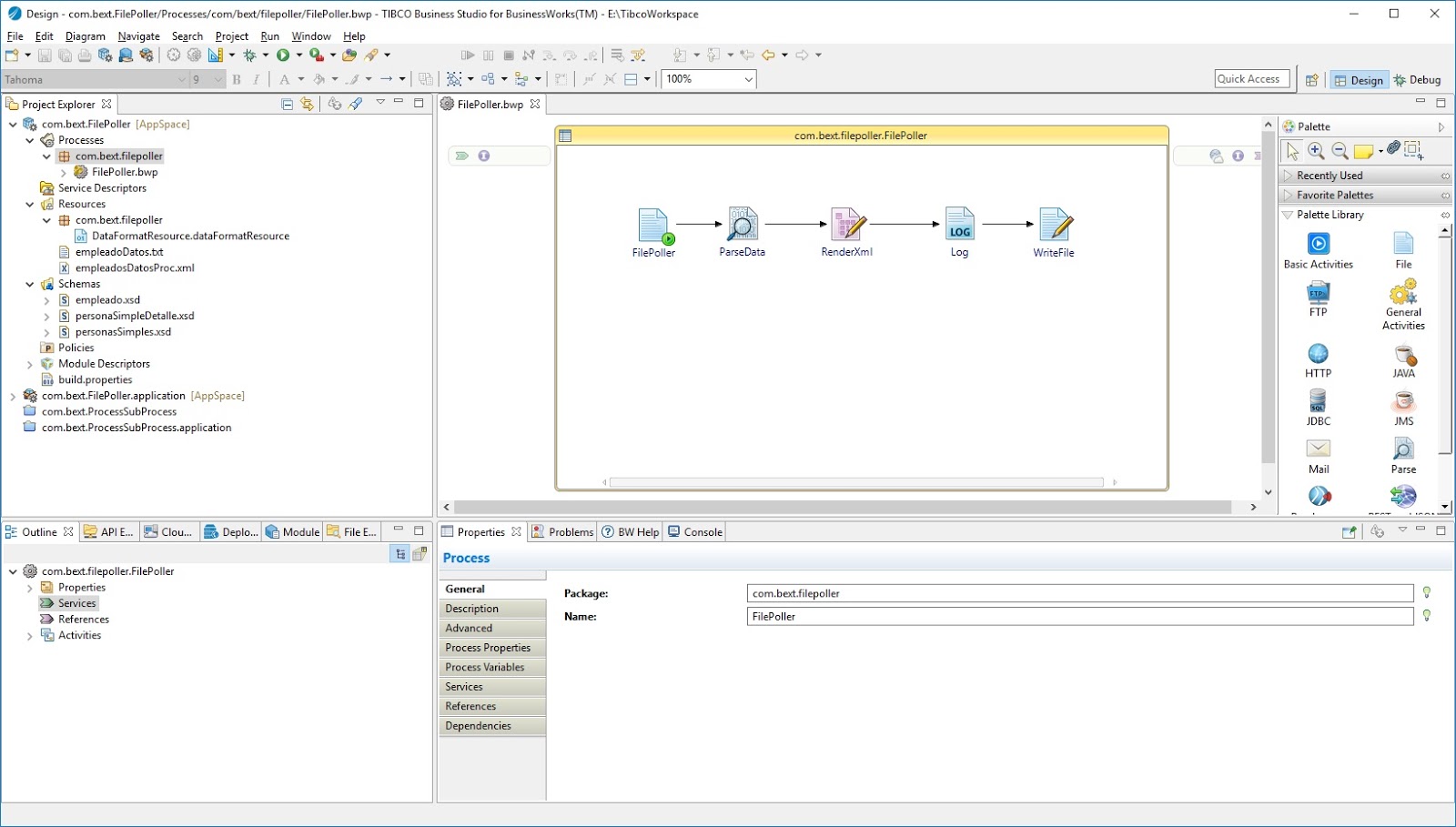Select the Parse palette icon
The image size is (1456, 827).
[x=1402, y=449]
